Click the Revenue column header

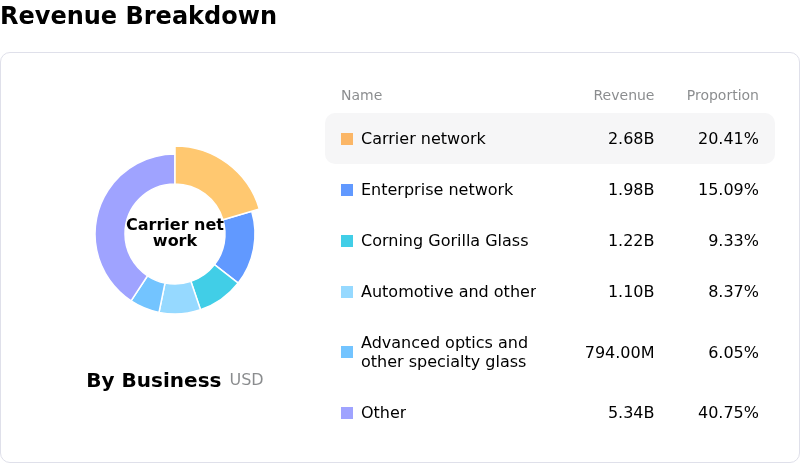pos(623,96)
